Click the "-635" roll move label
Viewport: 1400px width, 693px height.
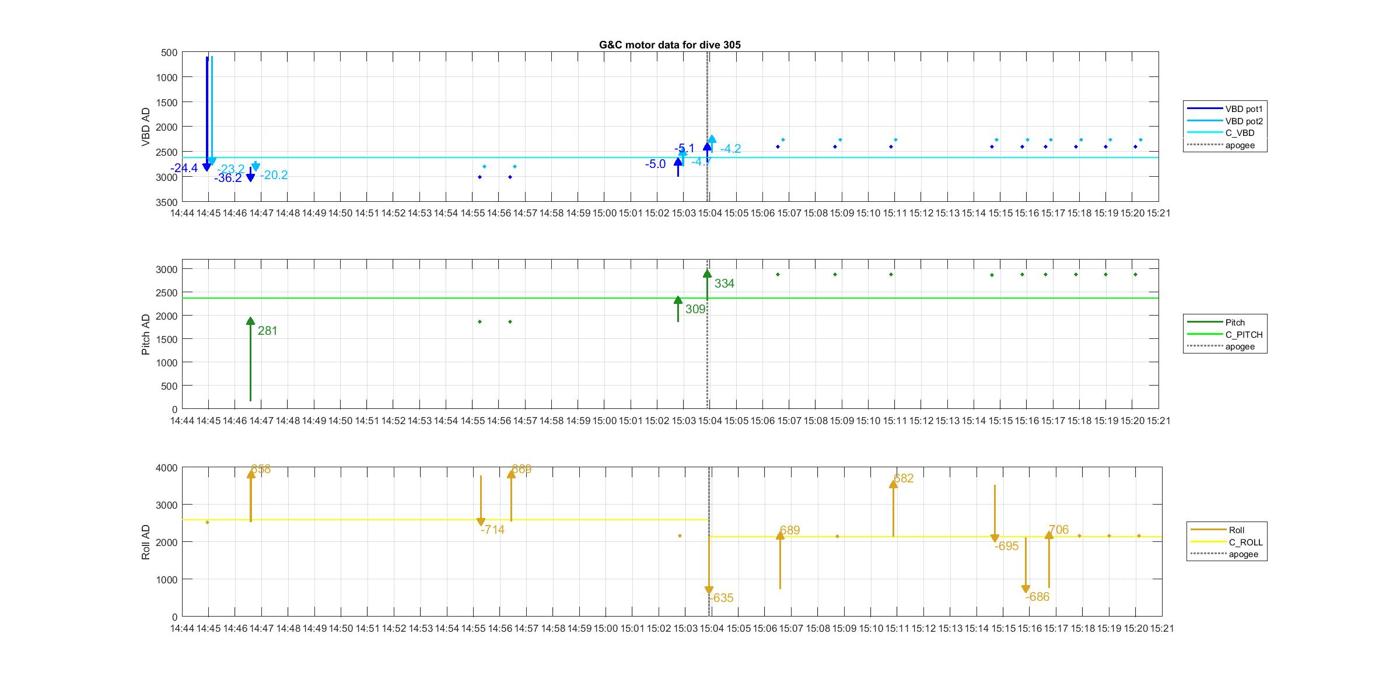pos(721,598)
